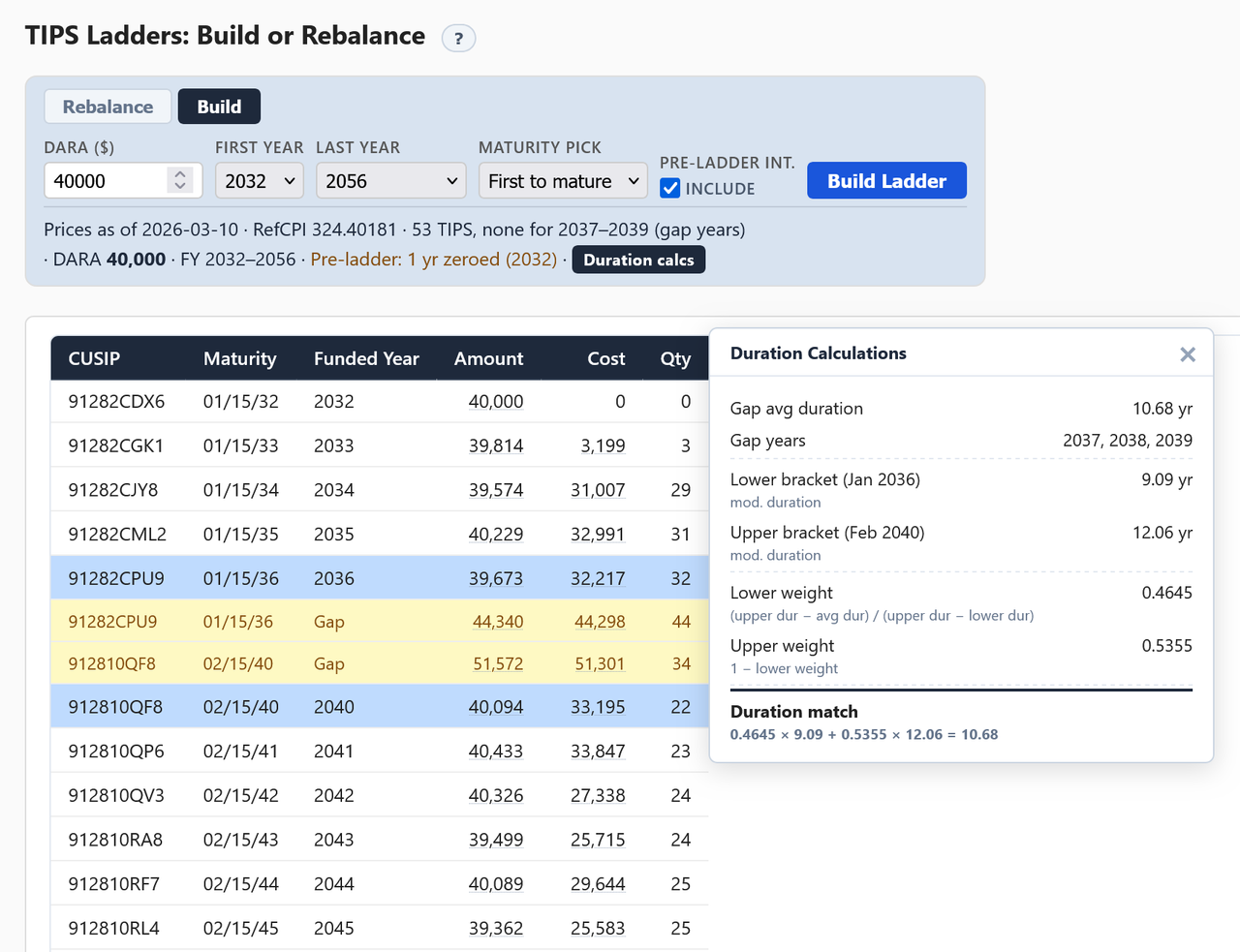Click the underlined amount 39,814
The height and width of the screenshot is (952, 1240).
click(x=496, y=445)
